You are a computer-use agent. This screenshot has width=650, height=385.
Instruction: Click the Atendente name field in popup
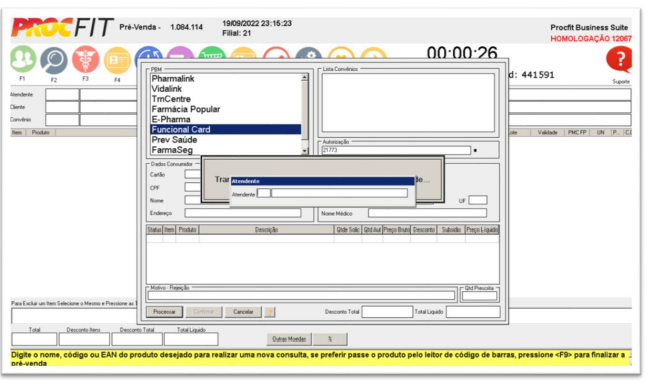[339, 193]
